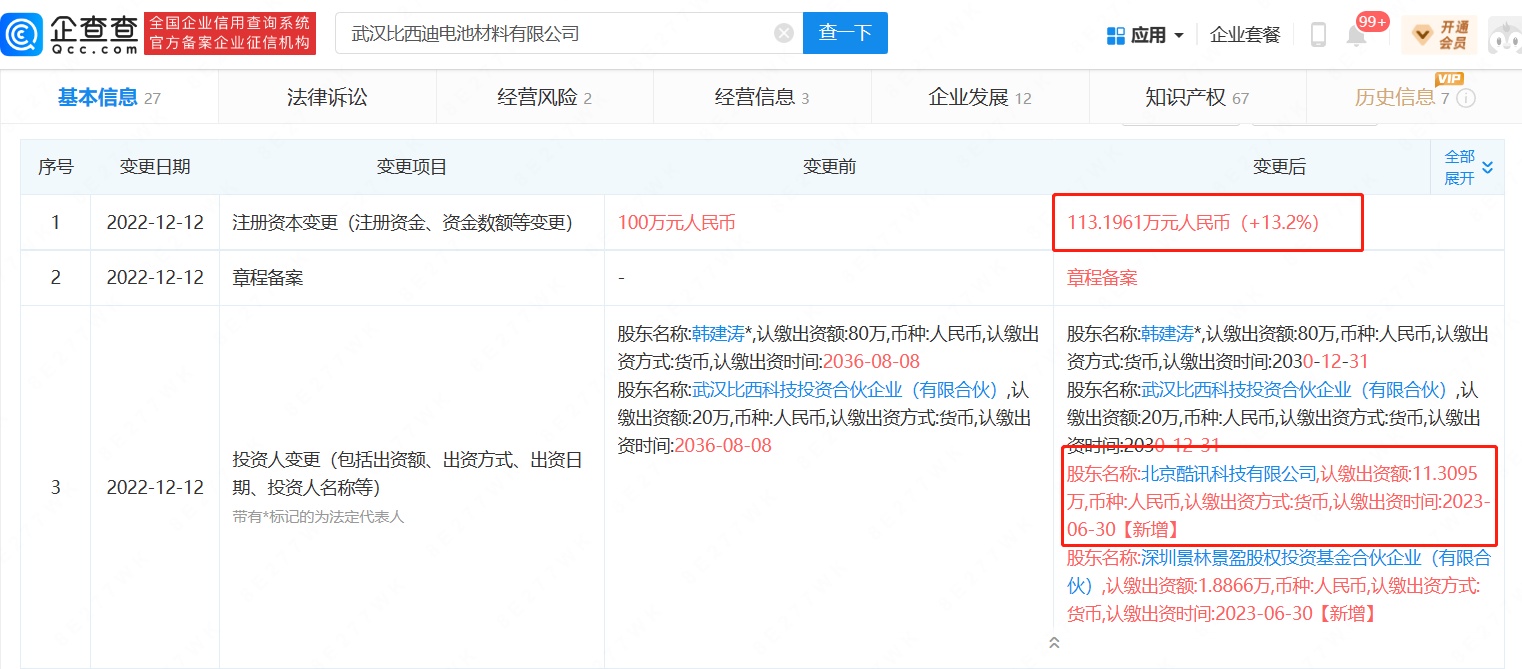Click the 变更后 column header
1522x669 pixels.
1279,167
